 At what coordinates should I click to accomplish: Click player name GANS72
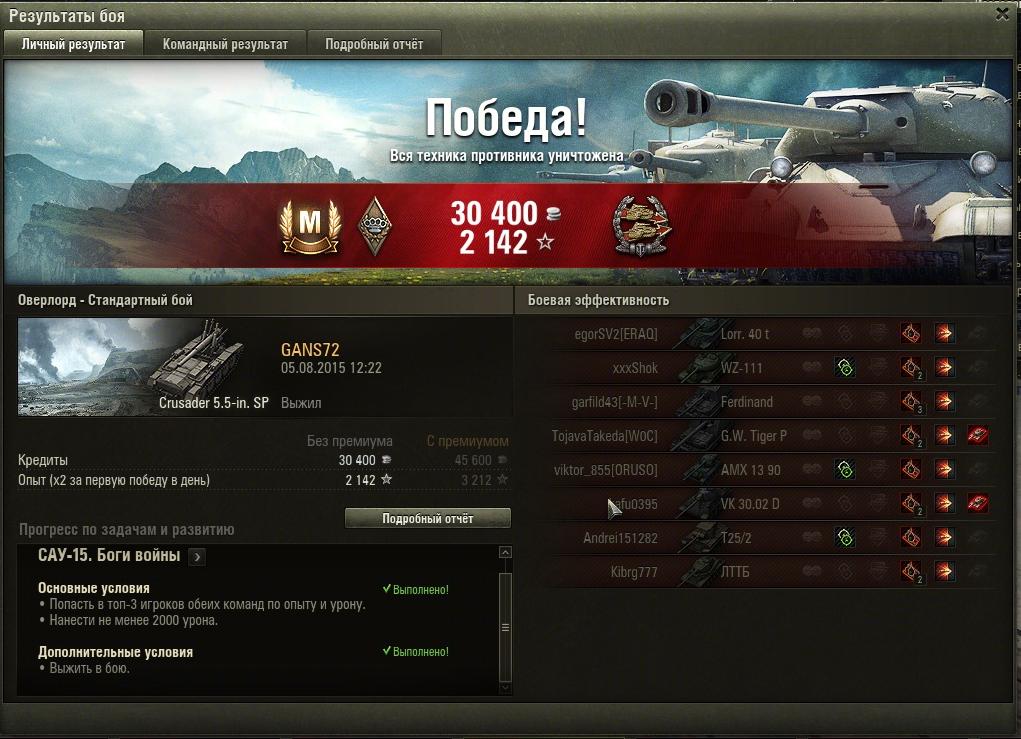click(310, 350)
